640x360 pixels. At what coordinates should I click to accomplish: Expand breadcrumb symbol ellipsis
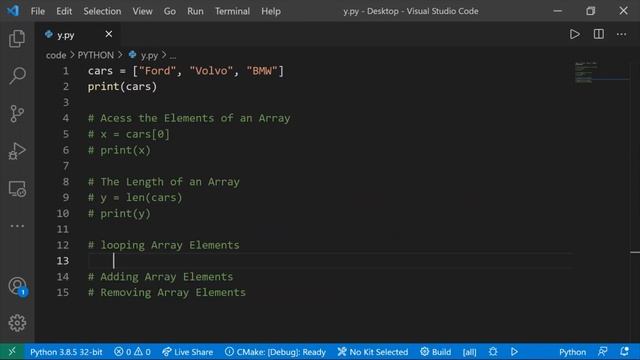(x=173, y=56)
